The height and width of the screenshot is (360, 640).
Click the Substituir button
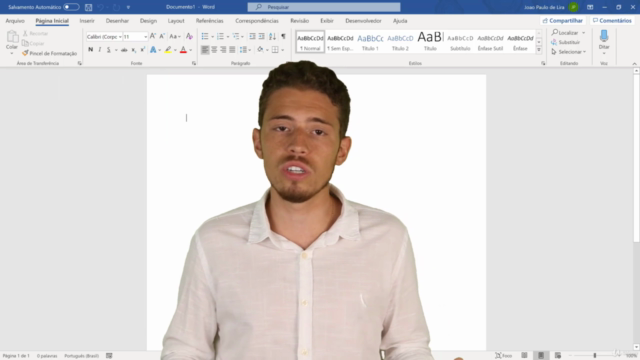click(566, 42)
